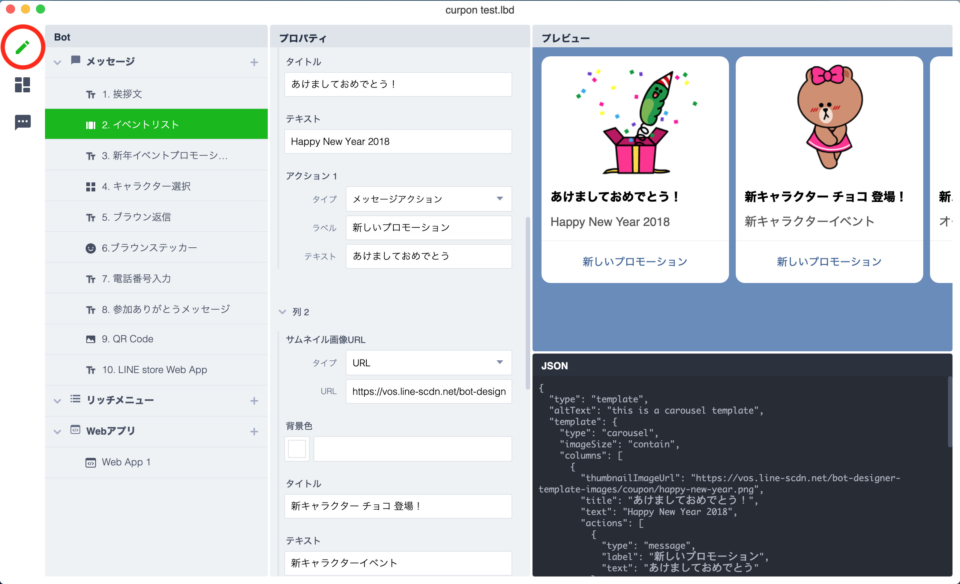Screen dimensions: 960x584
Task: Click the Bot panel header
Action: click(156, 37)
